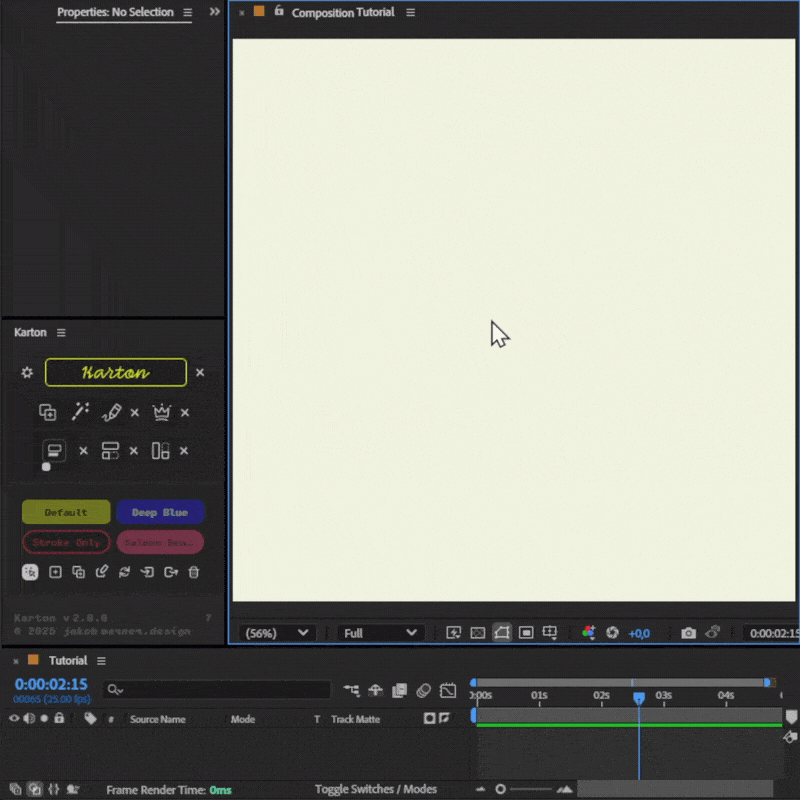Click the magic wand icon in Karton

pyautogui.click(x=80, y=412)
